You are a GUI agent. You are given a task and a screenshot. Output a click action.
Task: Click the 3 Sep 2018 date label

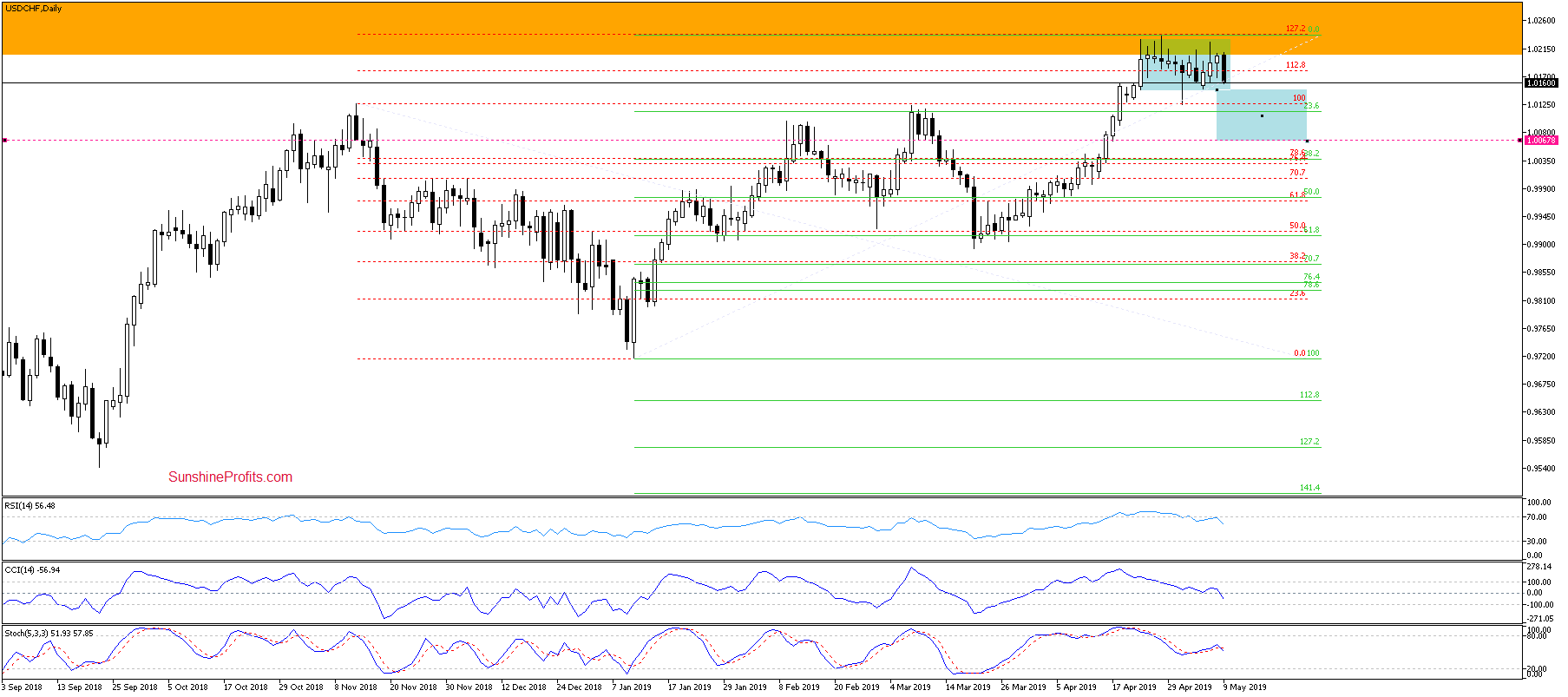pyautogui.click(x=22, y=687)
